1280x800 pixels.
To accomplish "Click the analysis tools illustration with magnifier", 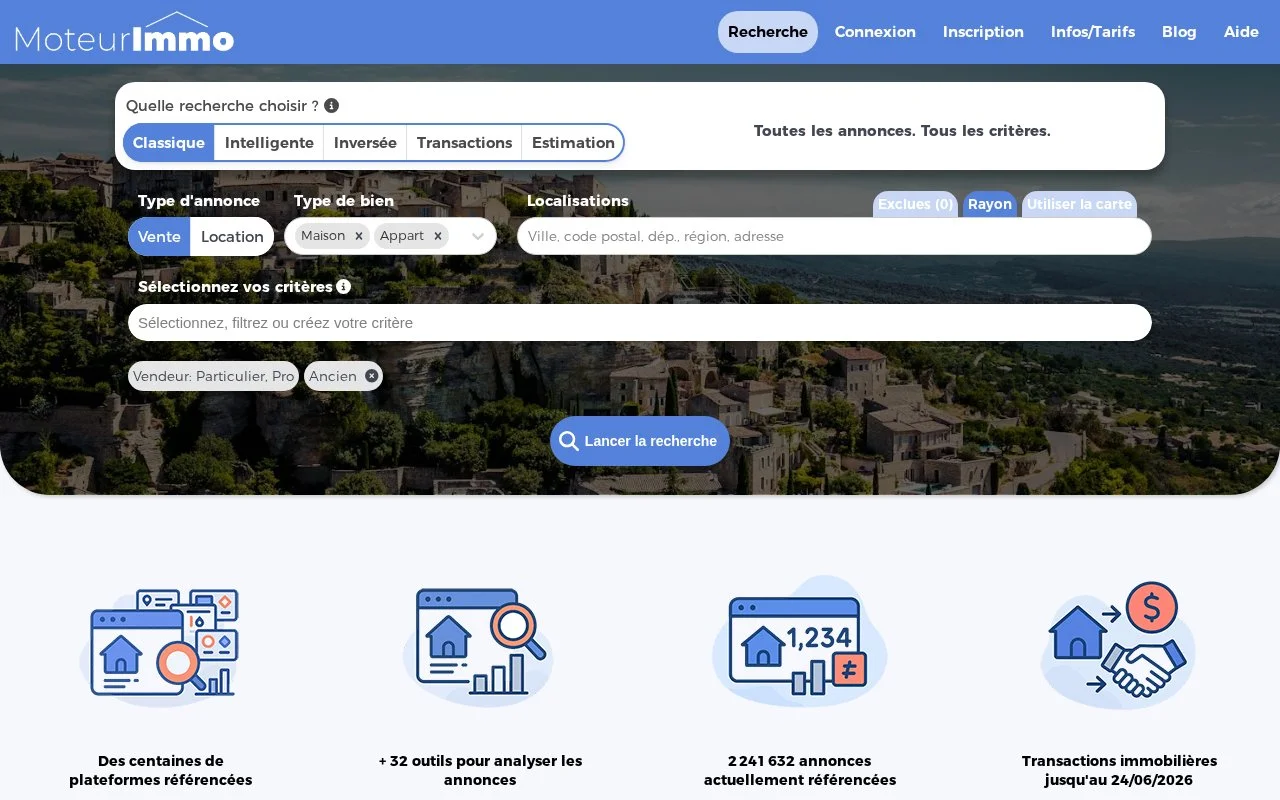I will pyautogui.click(x=480, y=643).
